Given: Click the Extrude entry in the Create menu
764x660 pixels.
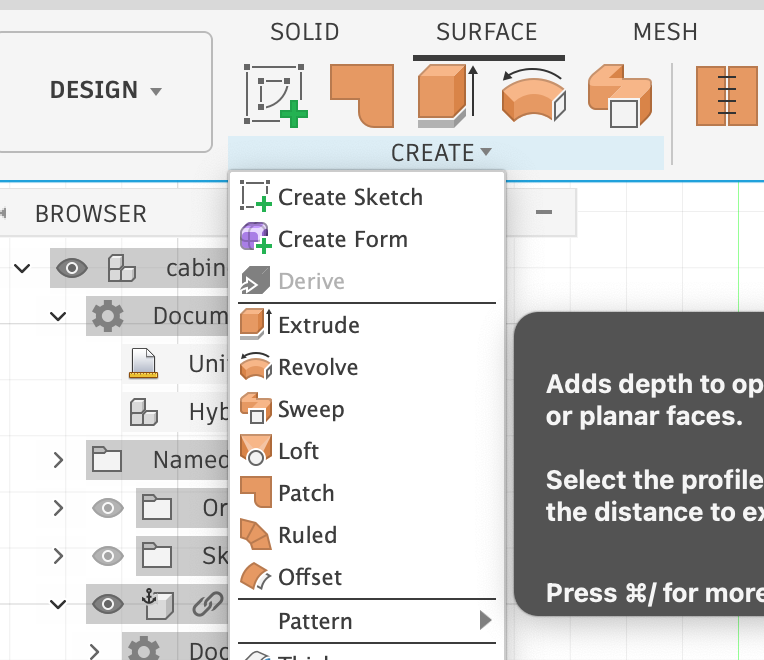Looking at the screenshot, I should (x=367, y=325).
